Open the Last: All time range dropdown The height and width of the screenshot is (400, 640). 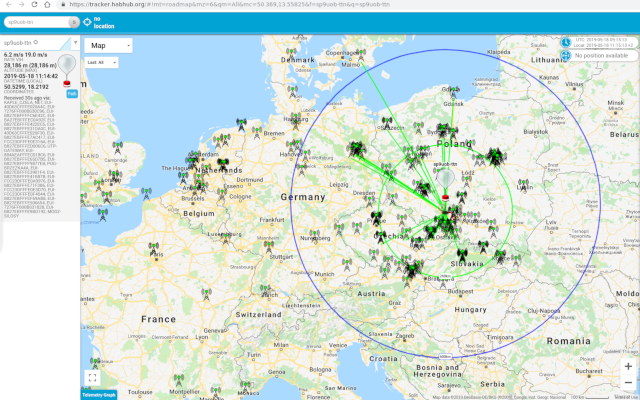[x=102, y=62]
